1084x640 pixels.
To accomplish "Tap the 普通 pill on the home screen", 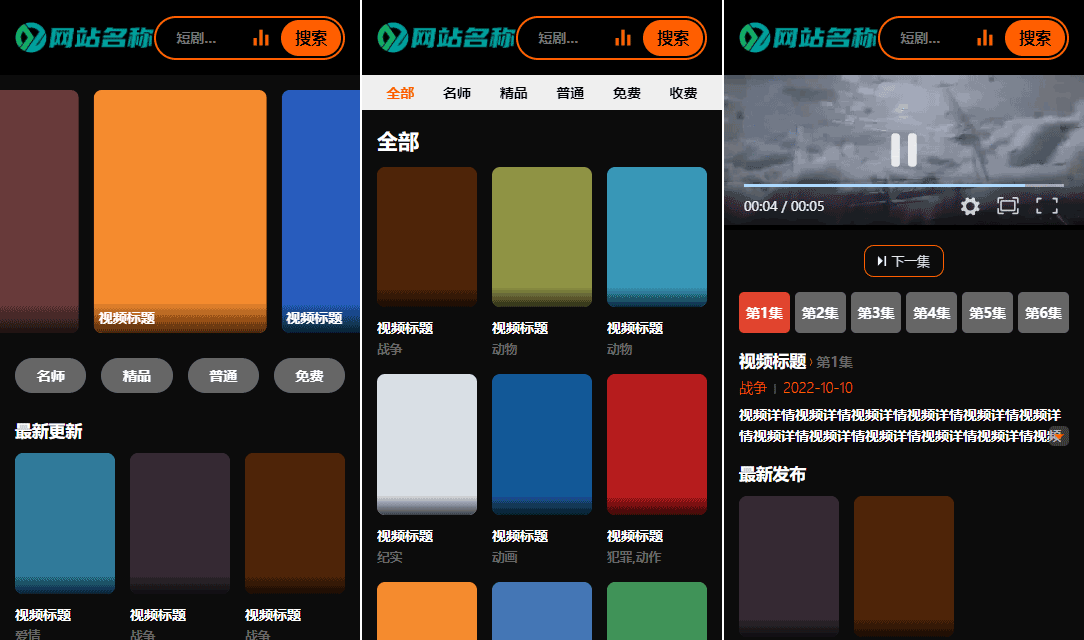I will pyautogui.click(x=223, y=375).
